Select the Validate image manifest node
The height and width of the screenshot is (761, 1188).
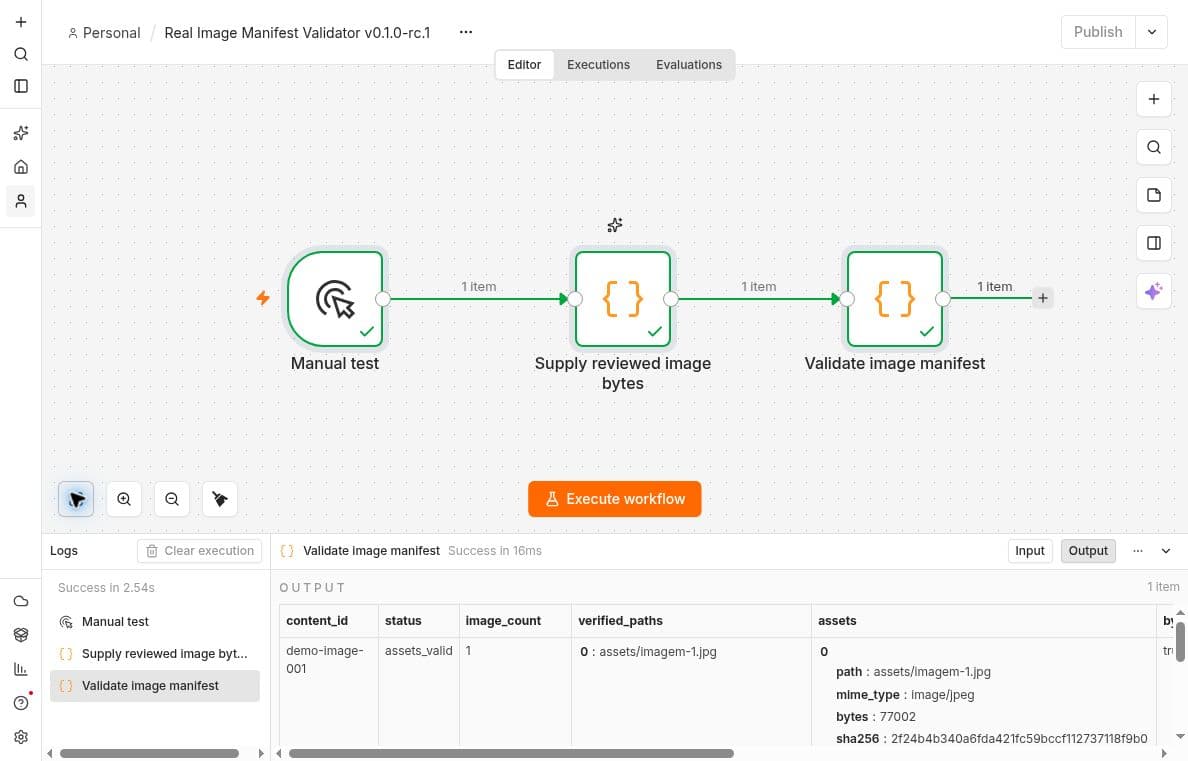click(895, 299)
